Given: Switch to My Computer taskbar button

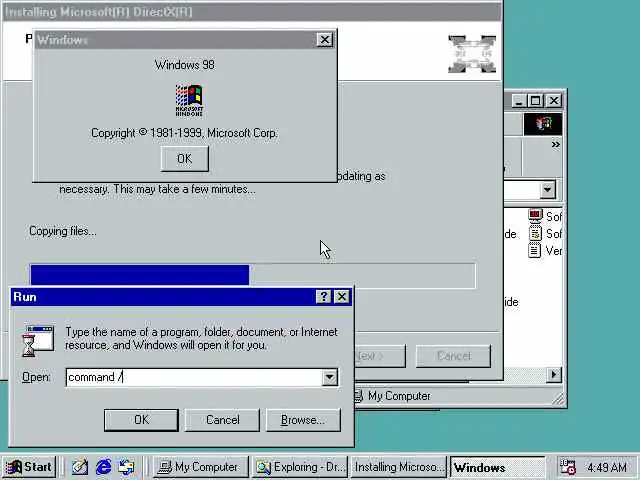Looking at the screenshot, I should (x=201, y=467).
